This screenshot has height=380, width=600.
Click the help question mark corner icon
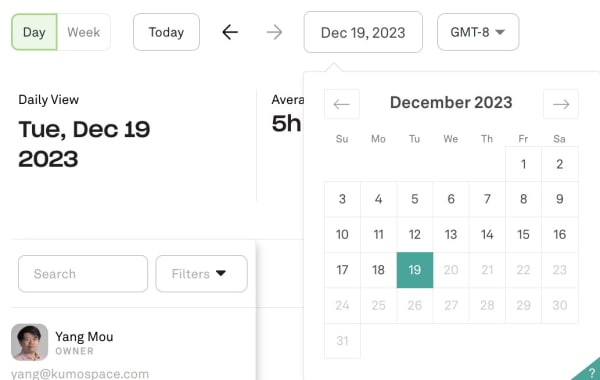589,370
